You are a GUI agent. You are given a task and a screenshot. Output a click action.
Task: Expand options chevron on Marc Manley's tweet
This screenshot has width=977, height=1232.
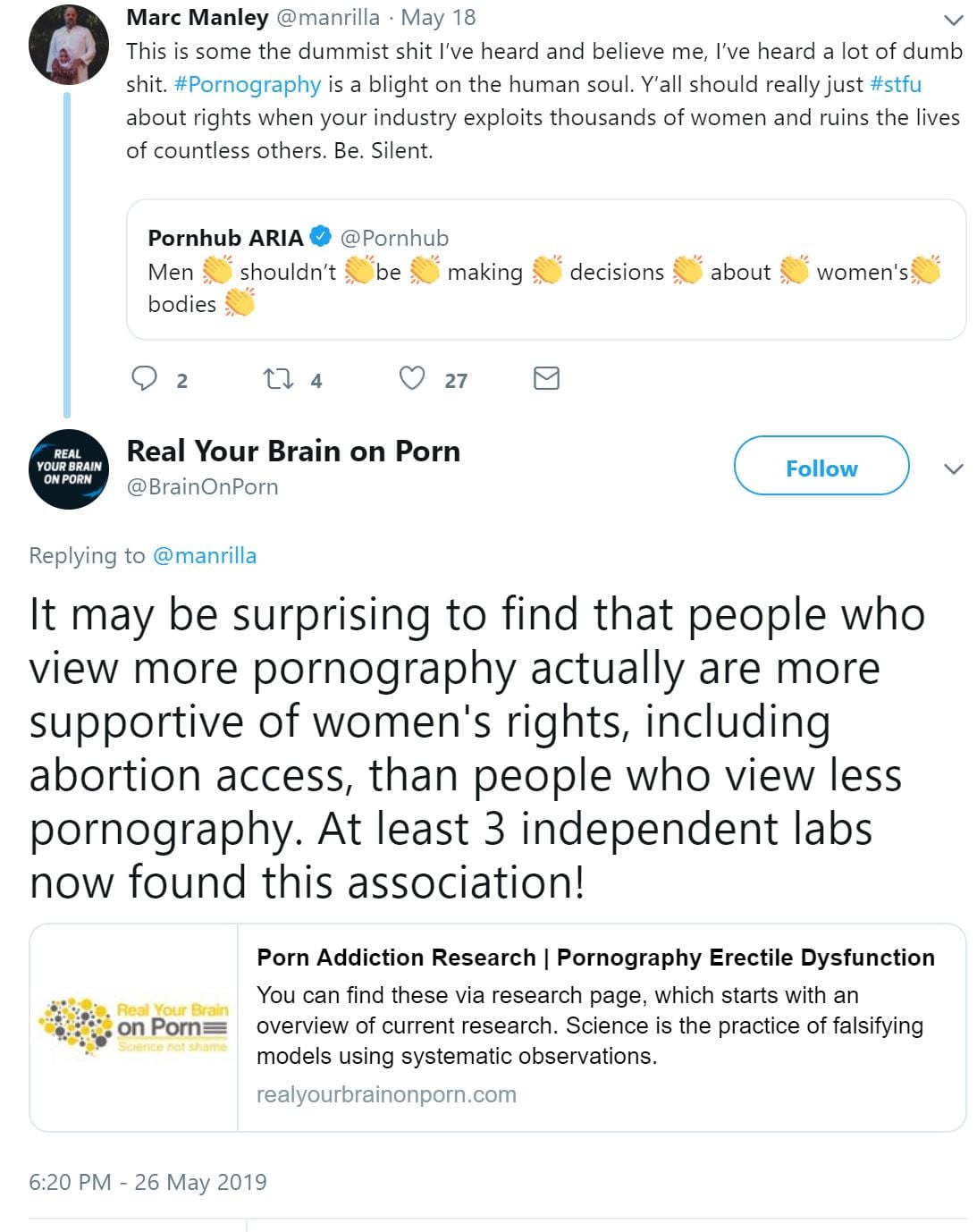[x=954, y=20]
